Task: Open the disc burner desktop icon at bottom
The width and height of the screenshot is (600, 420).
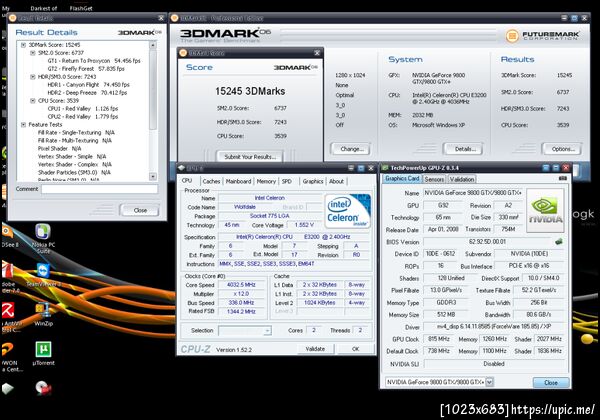Action: coord(43,387)
